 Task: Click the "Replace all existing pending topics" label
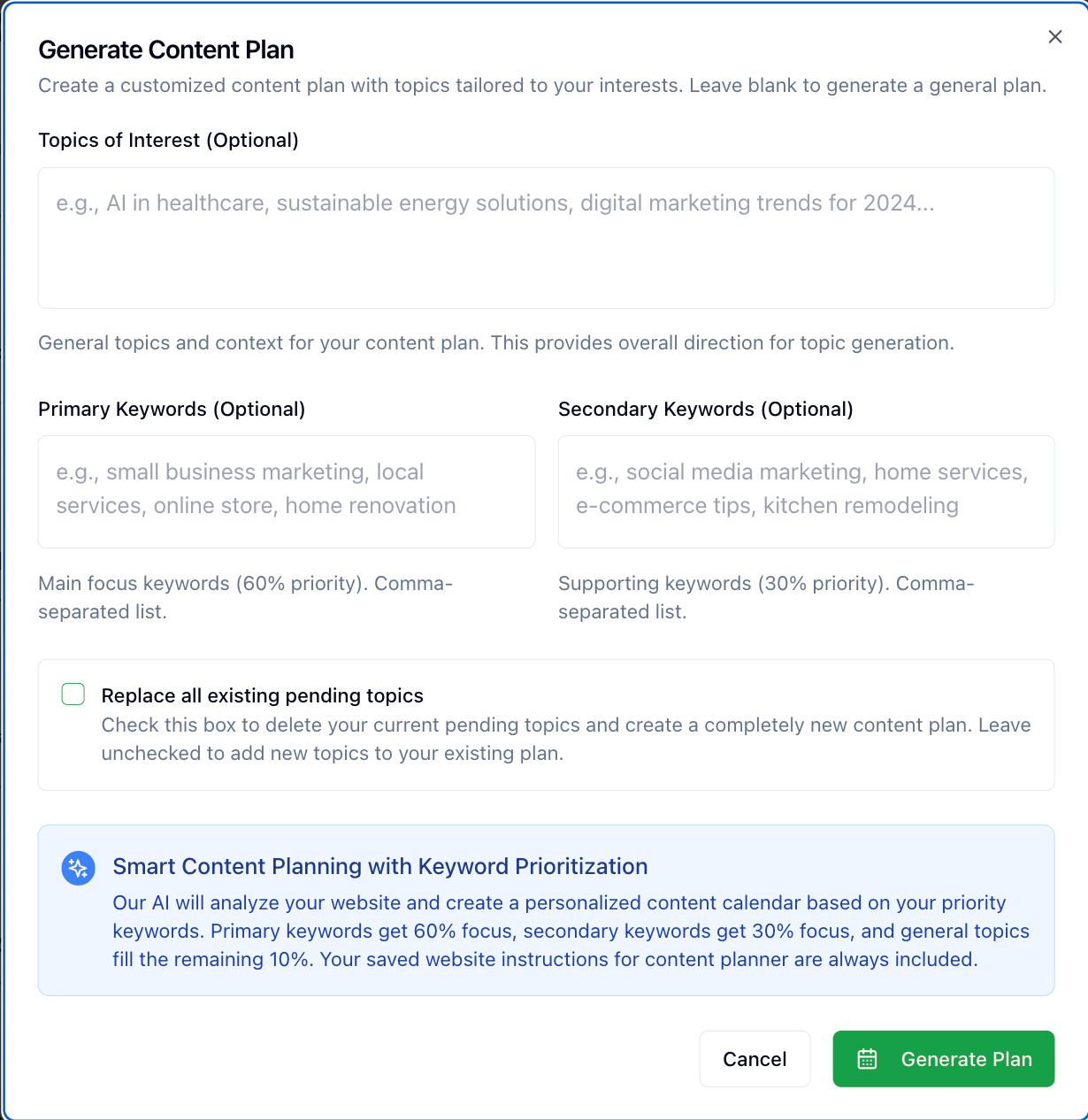tap(262, 696)
